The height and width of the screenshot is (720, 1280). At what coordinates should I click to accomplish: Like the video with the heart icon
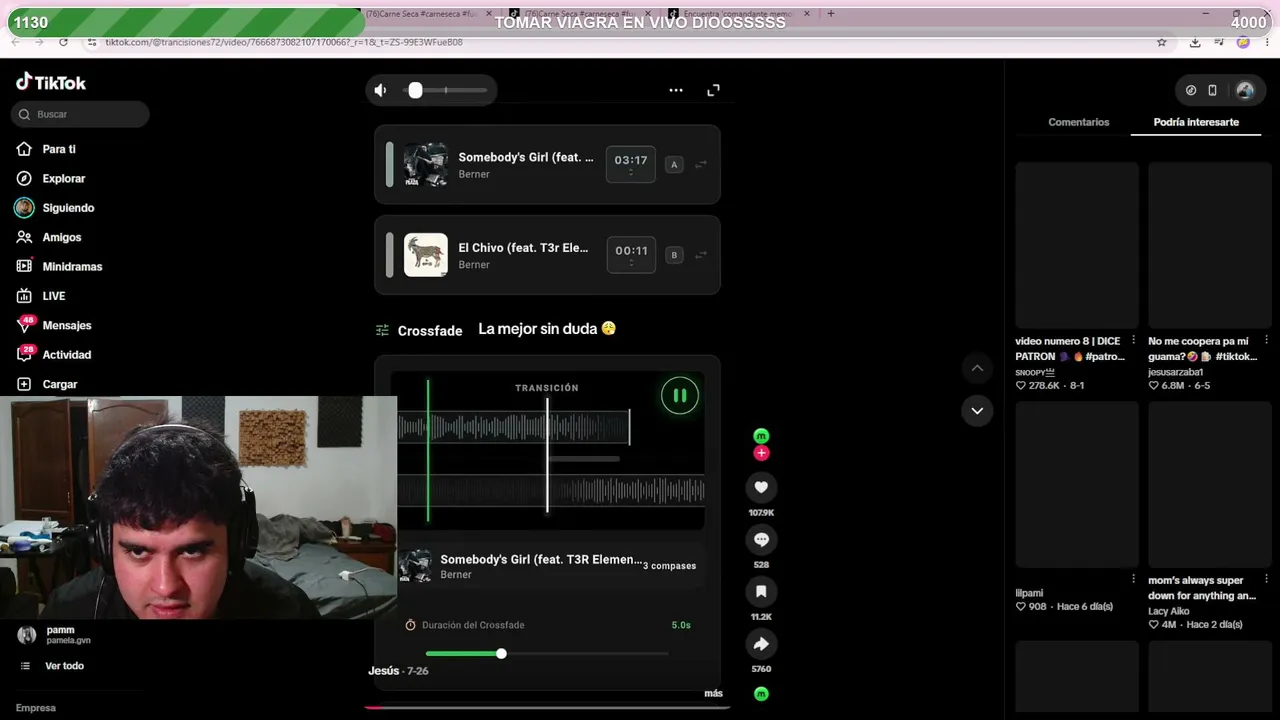(x=761, y=487)
